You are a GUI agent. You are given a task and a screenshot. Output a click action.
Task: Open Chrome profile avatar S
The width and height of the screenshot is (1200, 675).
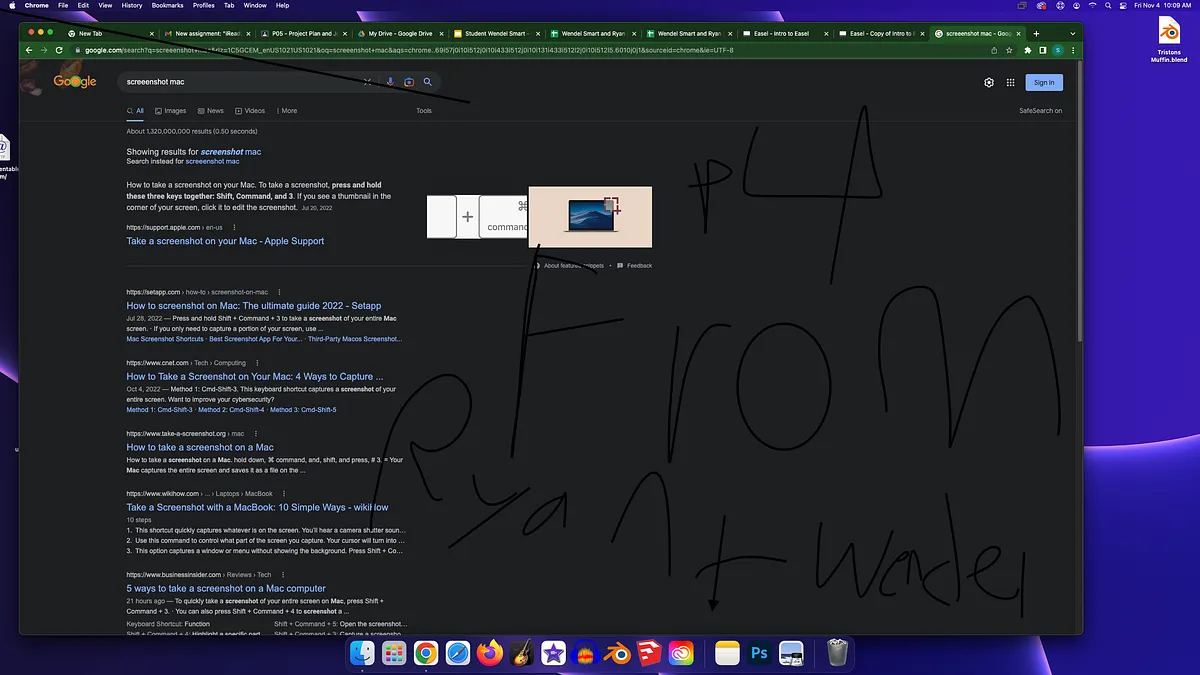tap(1058, 50)
